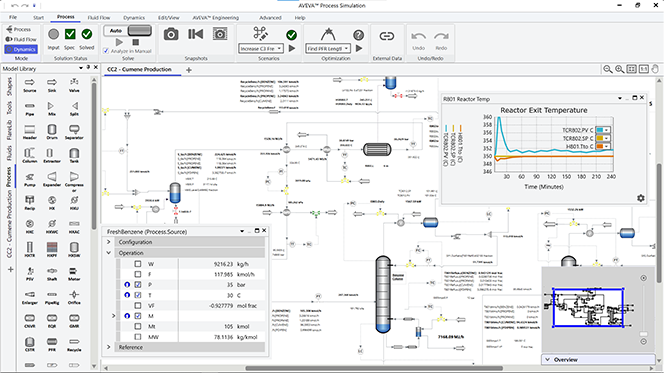This screenshot has height=373, width=664.
Task: Expand the M row arrow
Action: pyautogui.click(x=113, y=316)
